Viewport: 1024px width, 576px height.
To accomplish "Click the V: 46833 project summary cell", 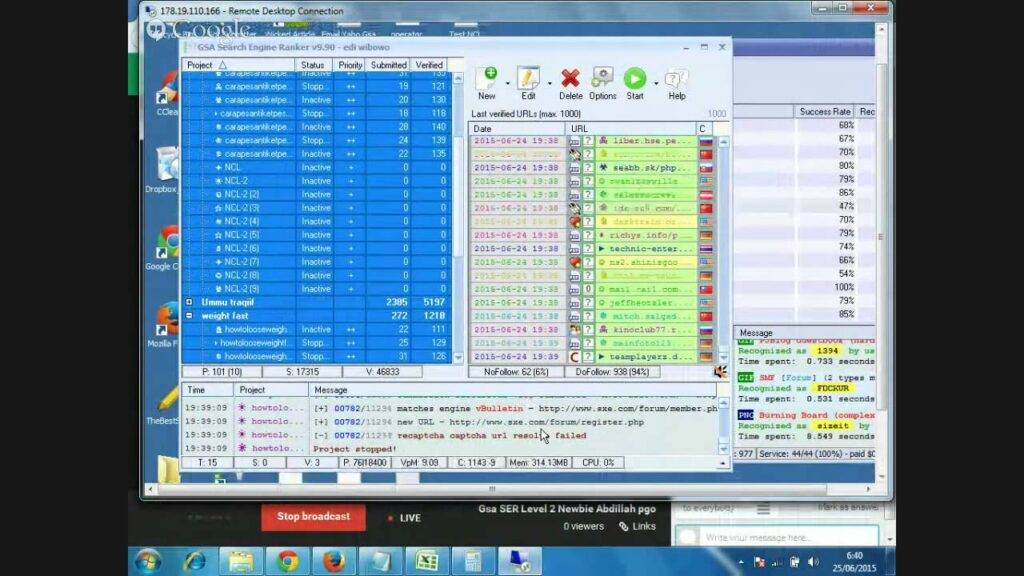I will (383, 372).
